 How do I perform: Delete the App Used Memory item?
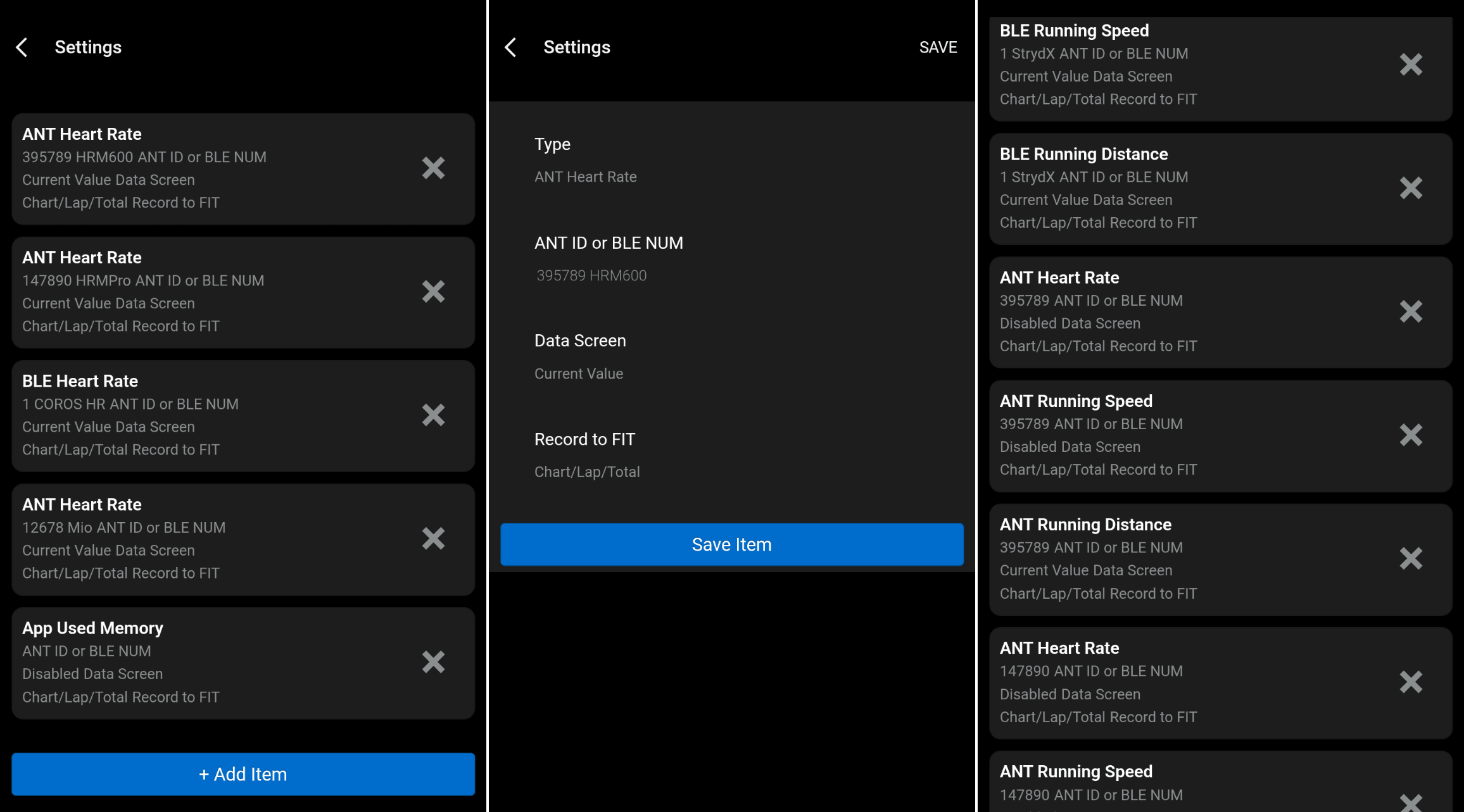[434, 662]
